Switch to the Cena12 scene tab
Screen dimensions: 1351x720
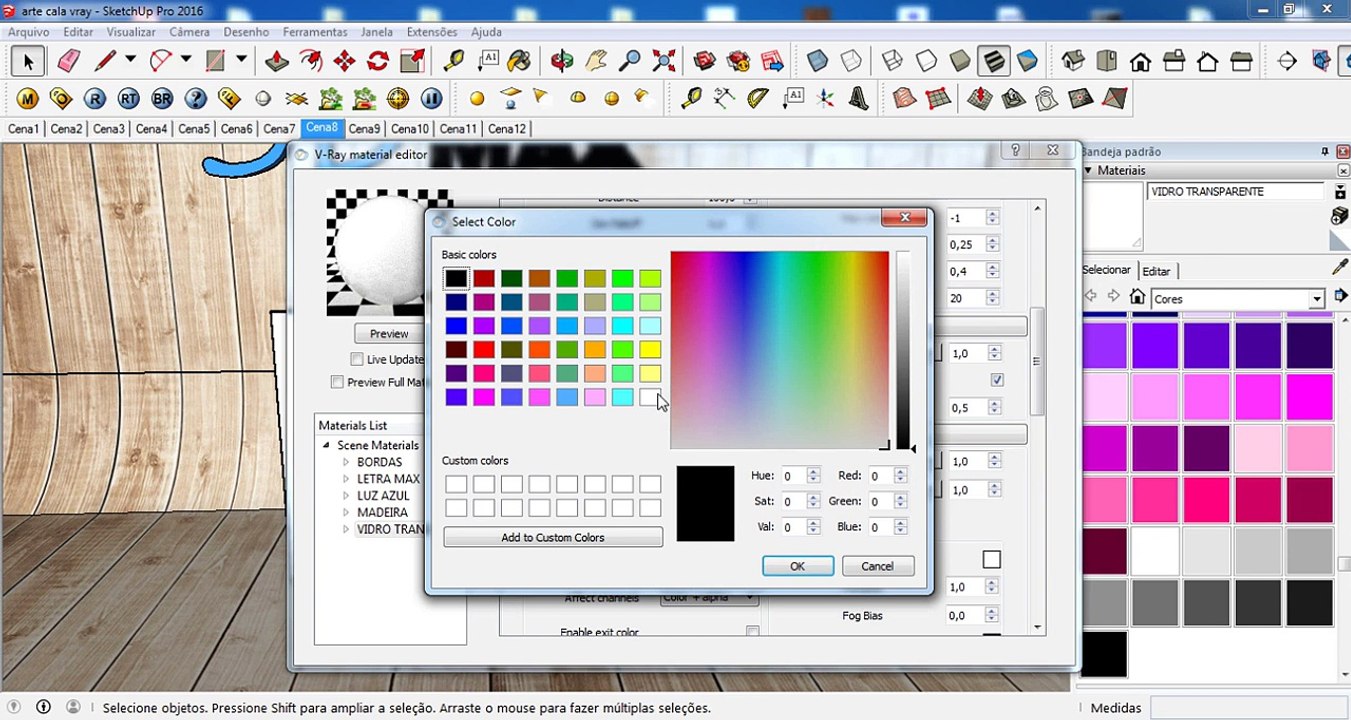coord(507,129)
